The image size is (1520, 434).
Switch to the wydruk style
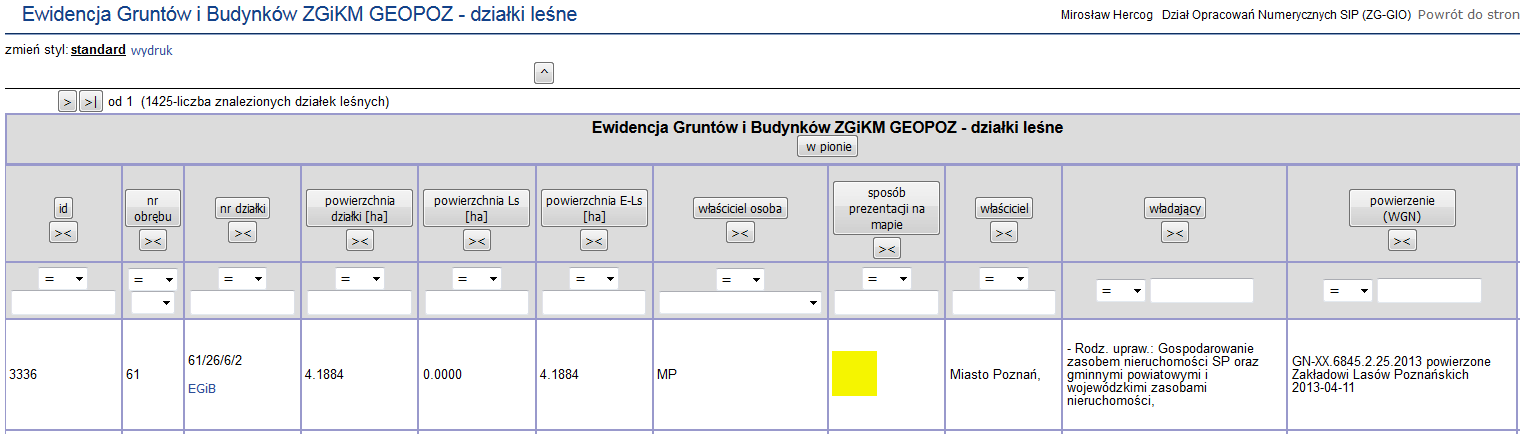[x=152, y=50]
